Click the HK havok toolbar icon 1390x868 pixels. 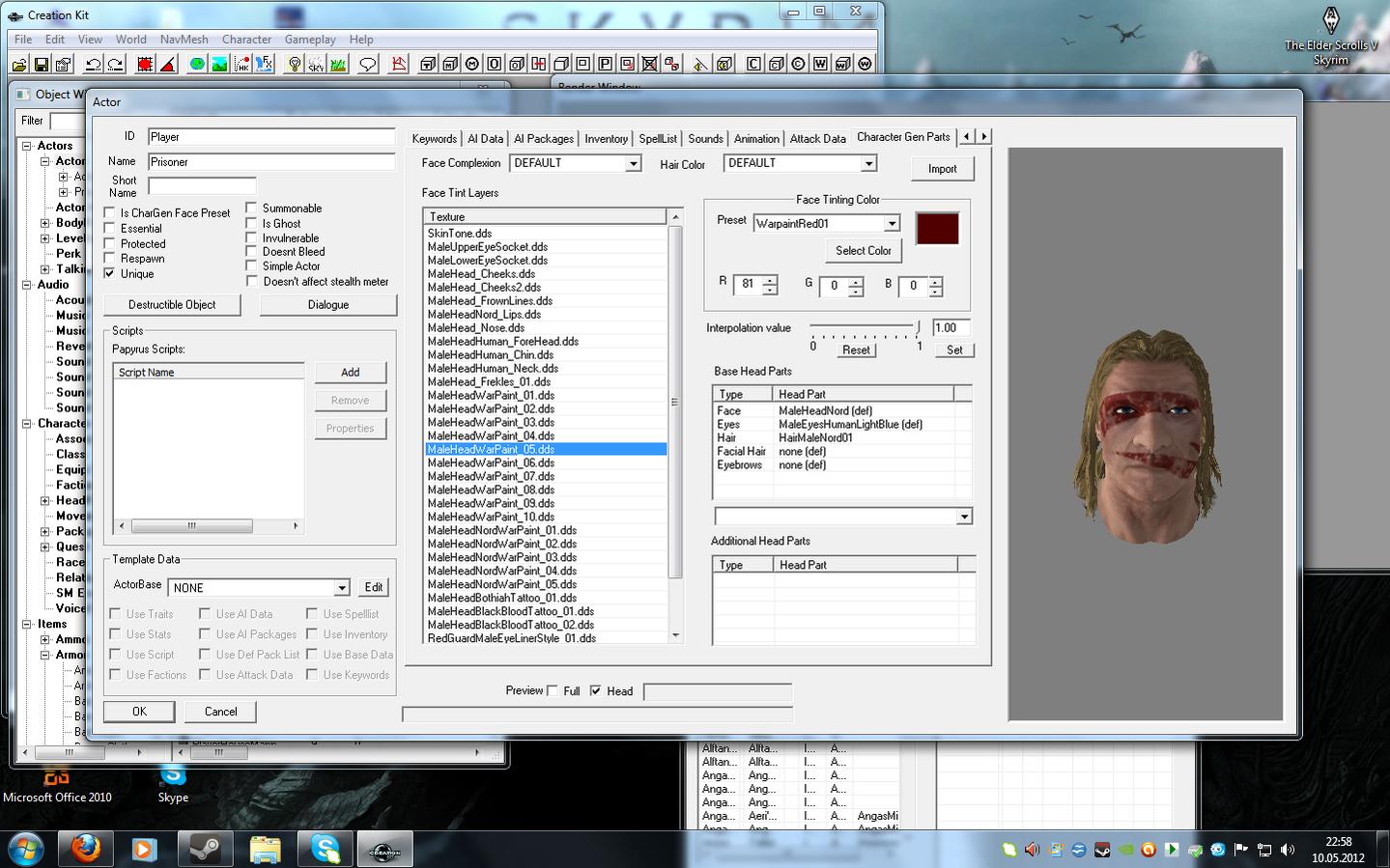242,65
